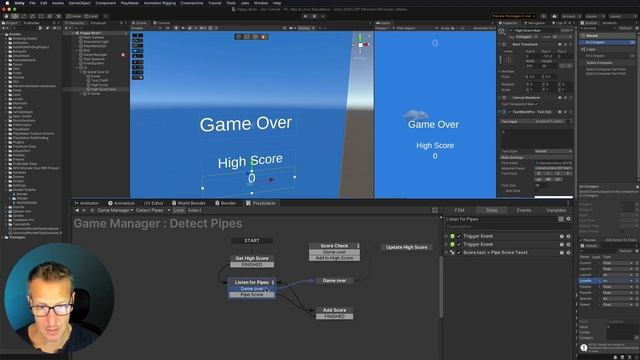
Task: Select the Update High Score state node
Action: 406,247
